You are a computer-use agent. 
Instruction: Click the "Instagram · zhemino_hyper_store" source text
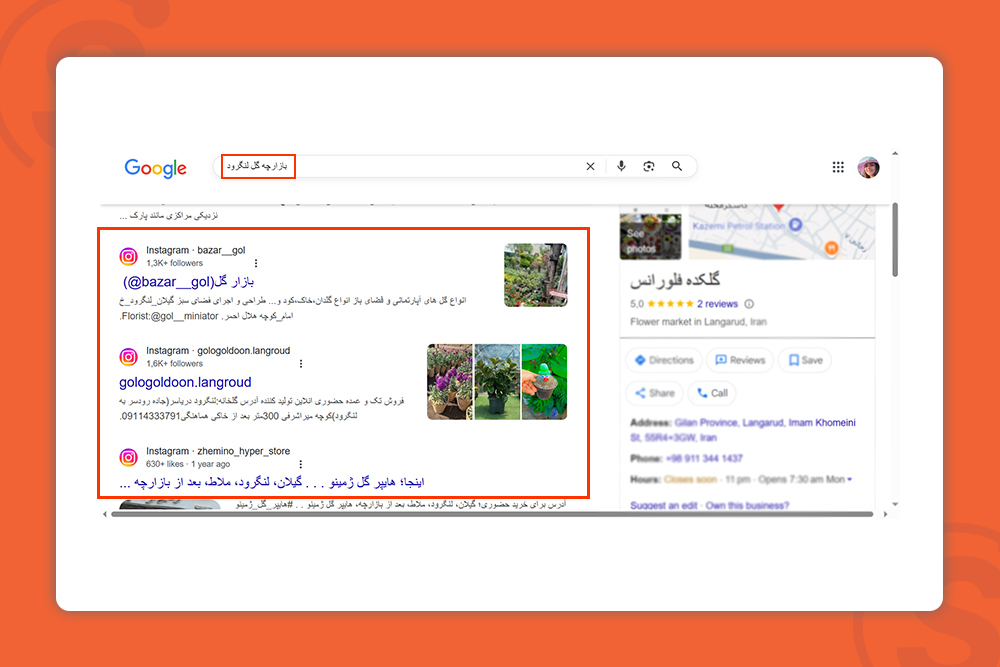coord(218,451)
